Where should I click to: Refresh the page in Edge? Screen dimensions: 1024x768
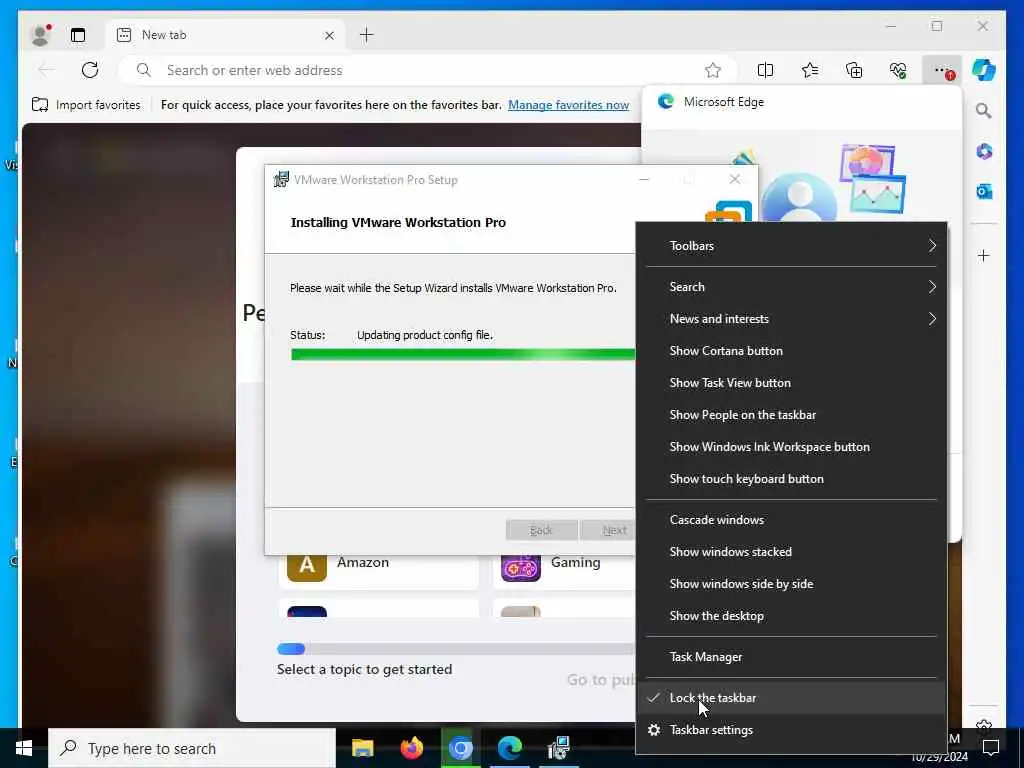[90, 70]
